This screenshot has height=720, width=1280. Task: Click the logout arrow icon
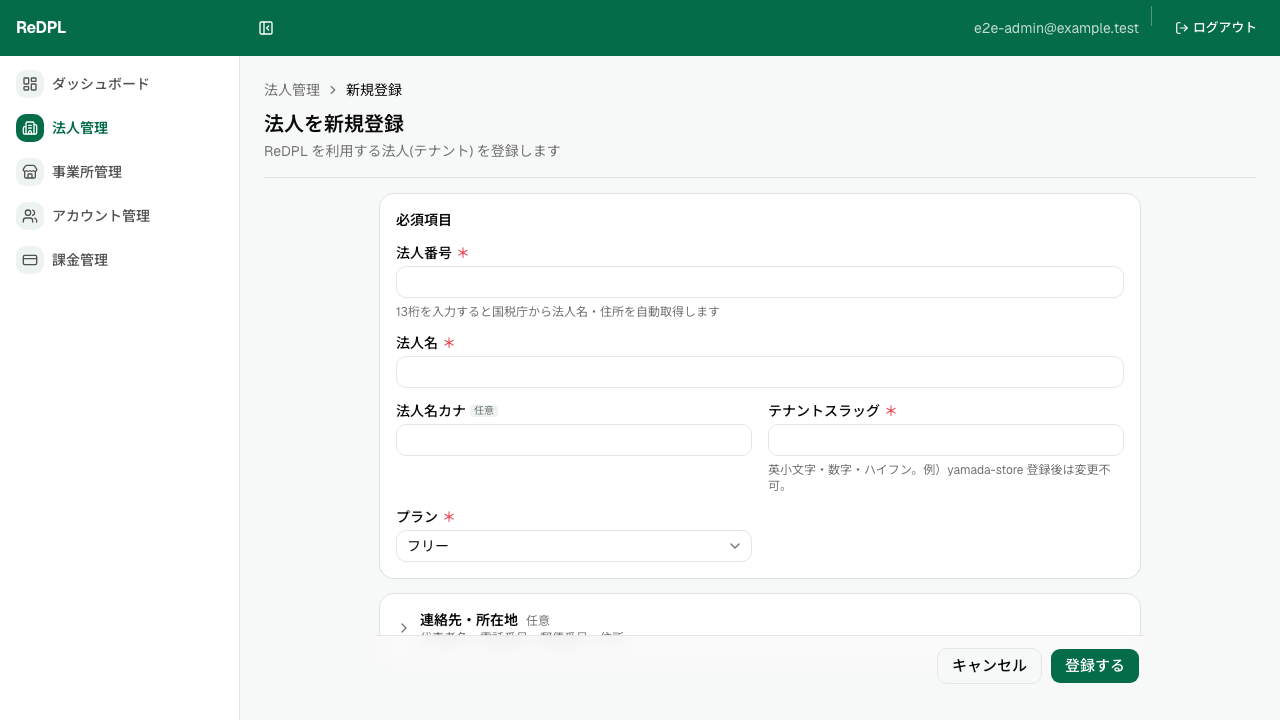tap(1182, 28)
